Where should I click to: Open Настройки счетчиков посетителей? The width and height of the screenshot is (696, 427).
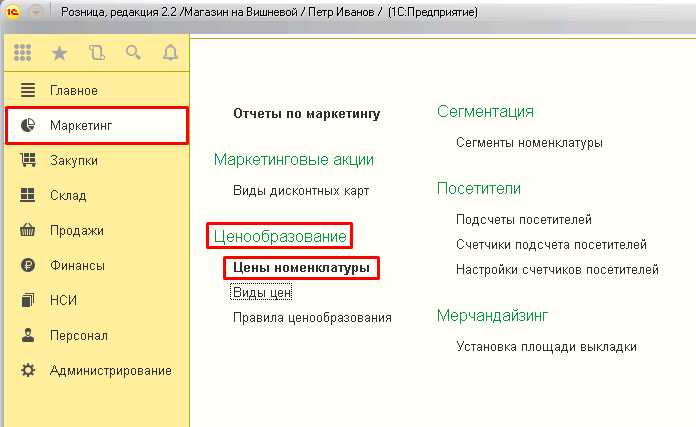click(557, 269)
